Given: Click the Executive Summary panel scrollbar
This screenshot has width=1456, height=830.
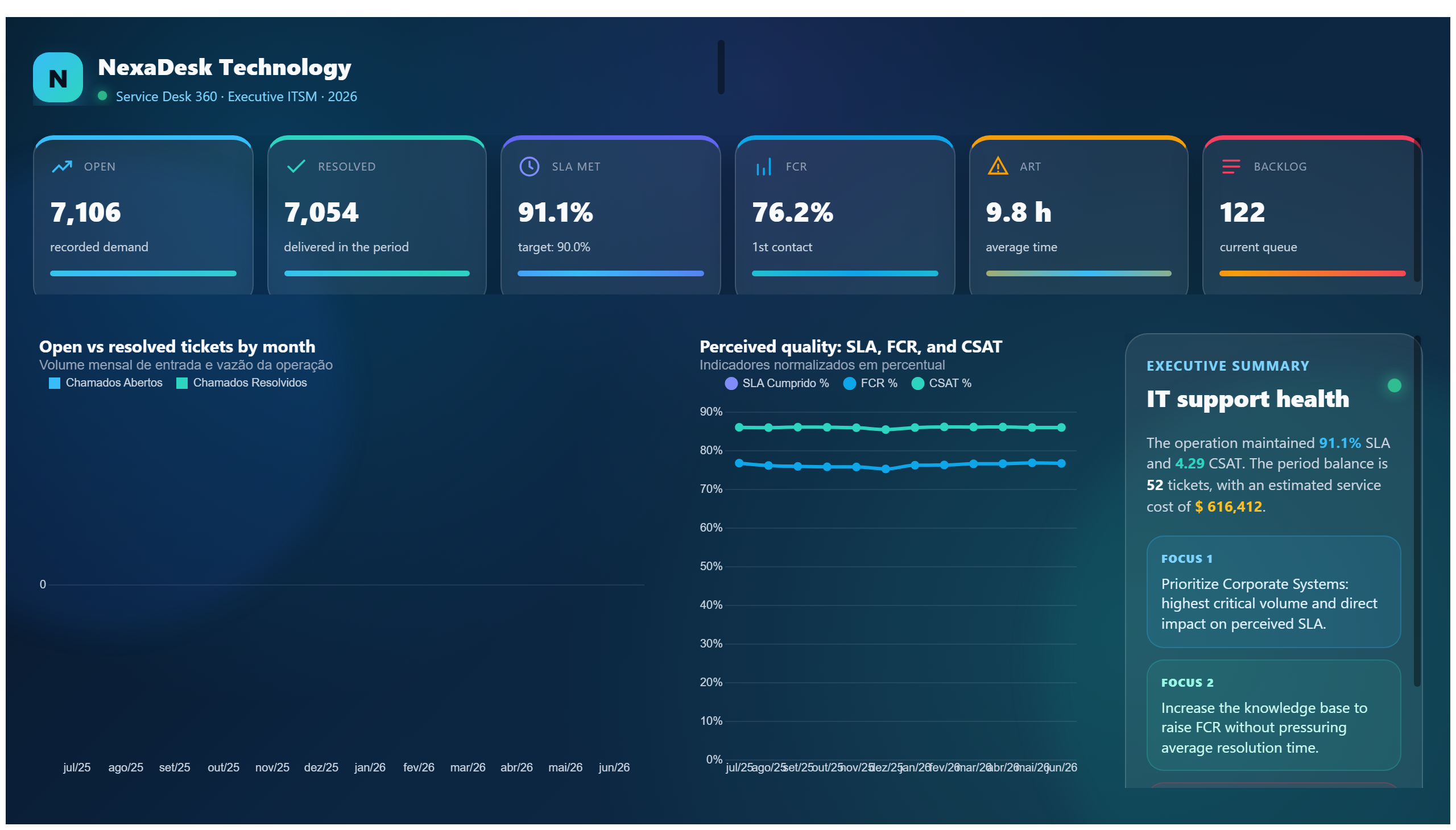Looking at the screenshot, I should [x=1417, y=512].
